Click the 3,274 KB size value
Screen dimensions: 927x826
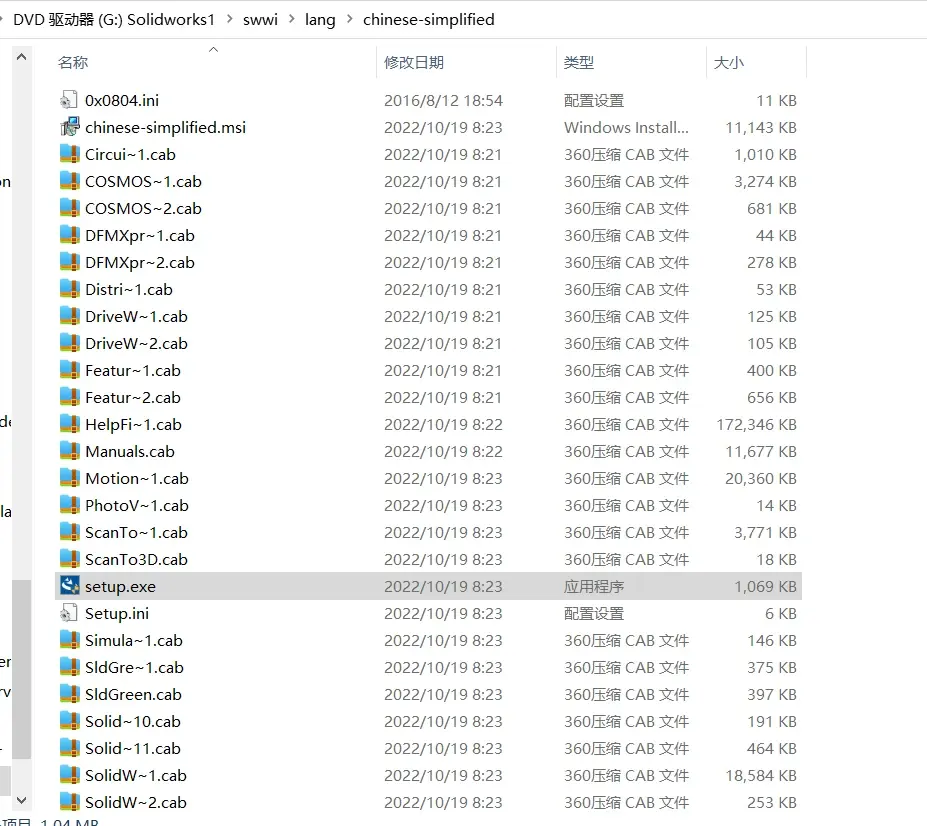point(765,182)
